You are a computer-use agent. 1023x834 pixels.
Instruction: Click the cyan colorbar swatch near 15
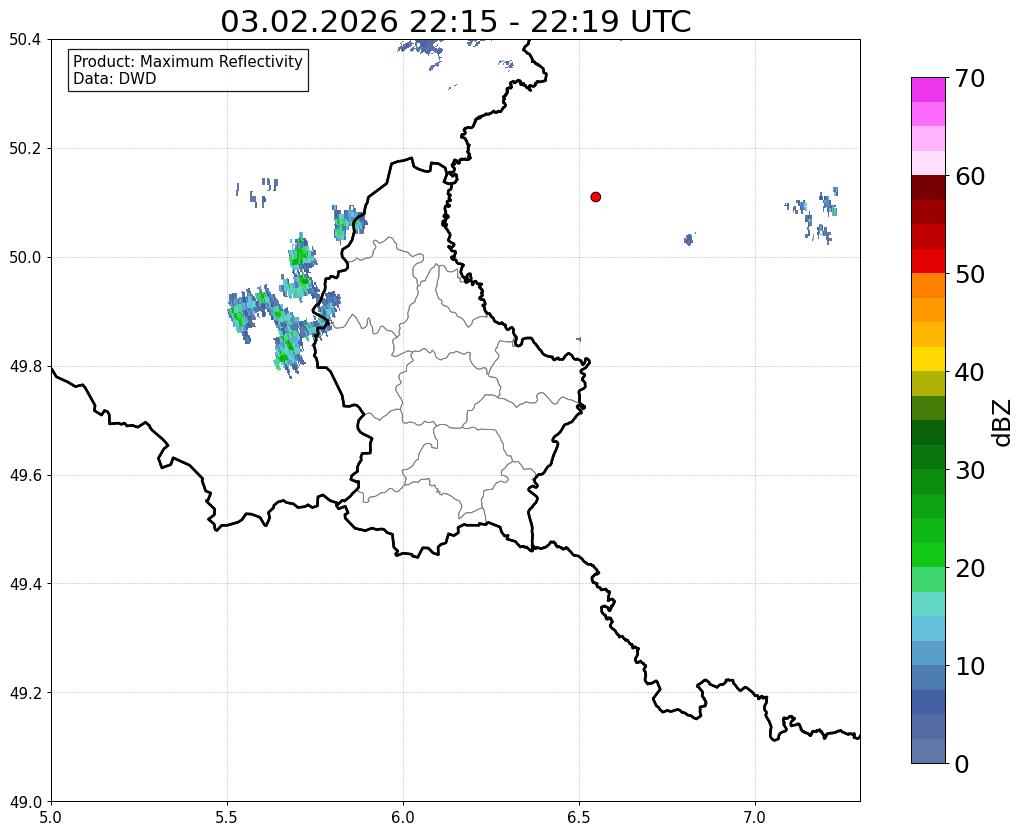928,604
